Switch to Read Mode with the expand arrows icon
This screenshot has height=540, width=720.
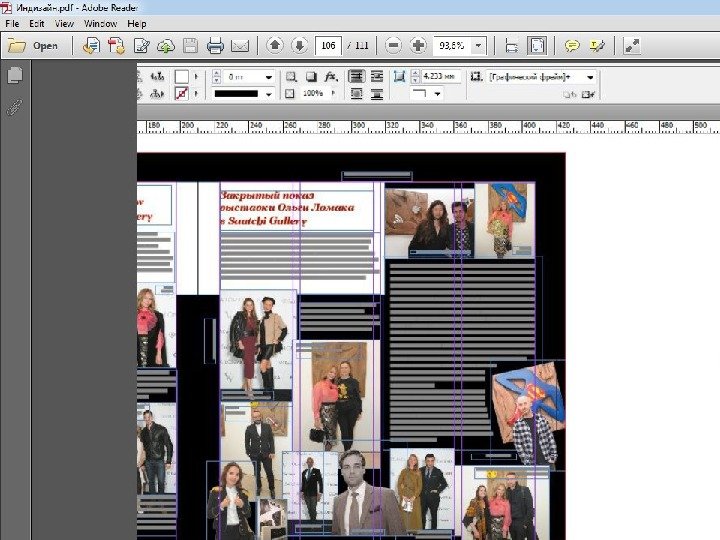[632, 45]
